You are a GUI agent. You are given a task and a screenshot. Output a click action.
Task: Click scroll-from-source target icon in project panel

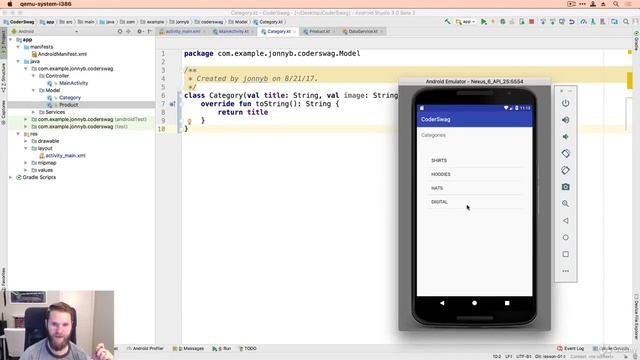[120, 31]
